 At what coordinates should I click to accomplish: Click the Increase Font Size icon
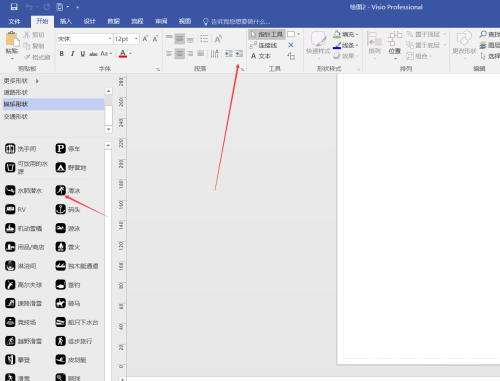pos(145,39)
